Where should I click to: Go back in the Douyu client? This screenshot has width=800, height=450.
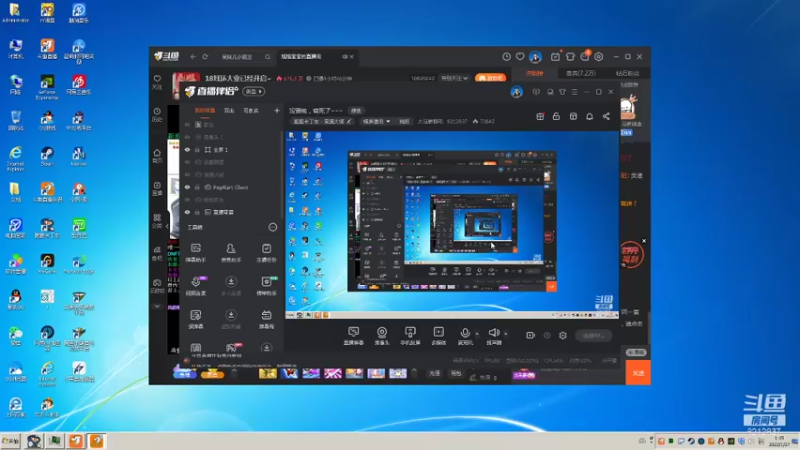193,57
